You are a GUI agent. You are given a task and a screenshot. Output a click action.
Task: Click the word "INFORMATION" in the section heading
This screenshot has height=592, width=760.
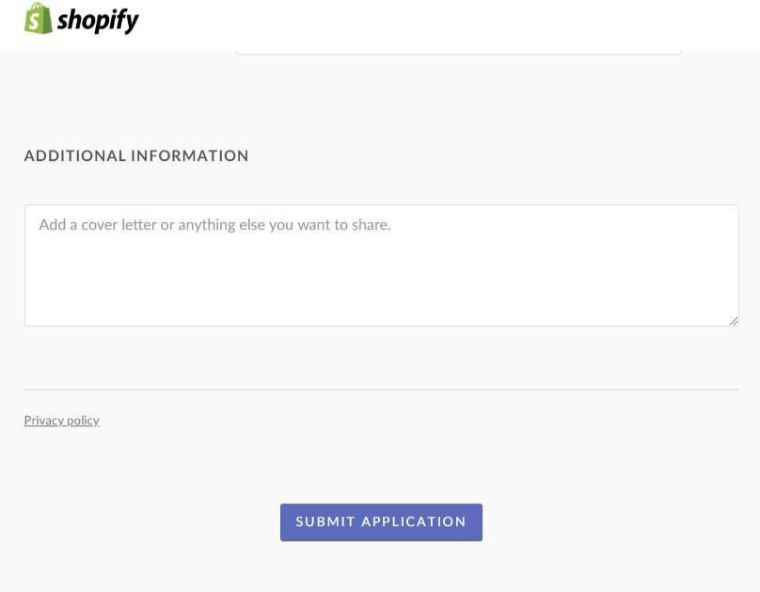pyautogui.click(x=190, y=156)
